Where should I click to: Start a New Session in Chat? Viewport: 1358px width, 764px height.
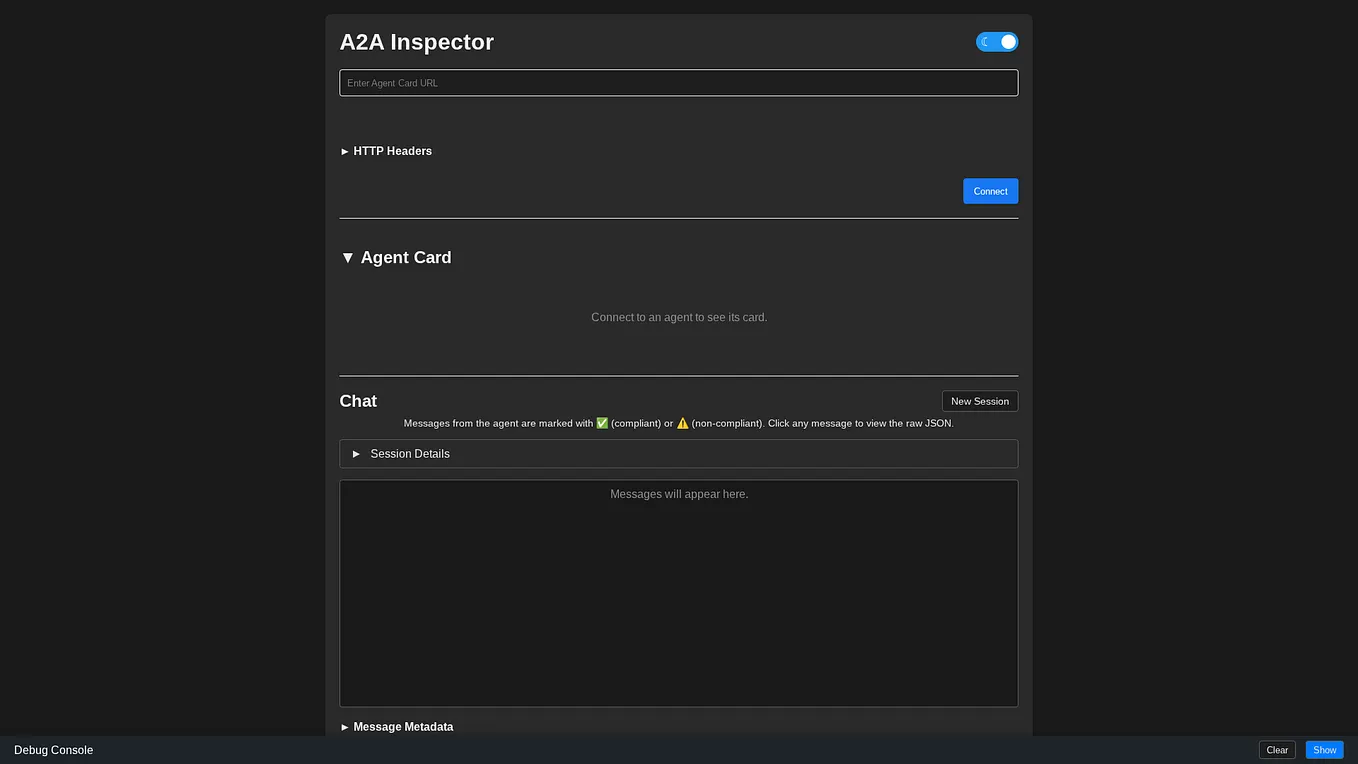[x=979, y=400]
